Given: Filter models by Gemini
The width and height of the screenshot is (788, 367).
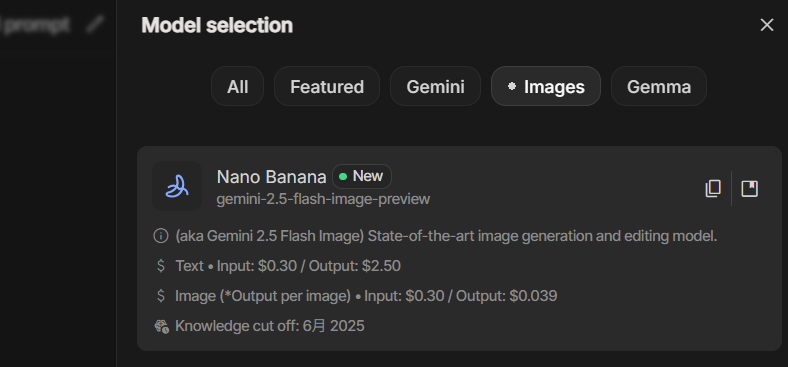Looking at the screenshot, I should pyautogui.click(x=435, y=86).
